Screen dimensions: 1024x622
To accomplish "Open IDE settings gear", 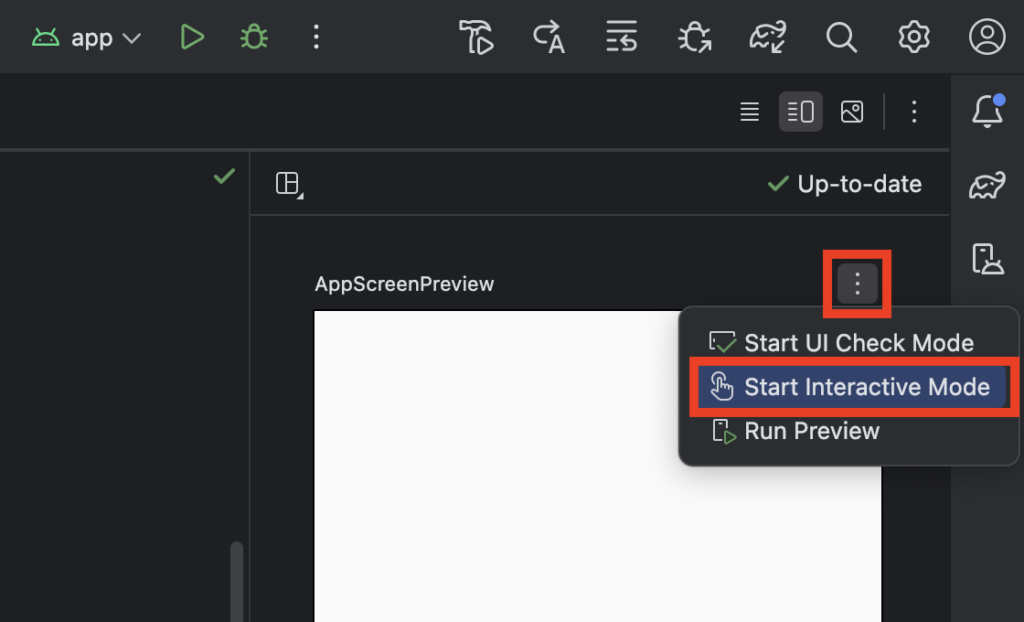I will 913,38.
